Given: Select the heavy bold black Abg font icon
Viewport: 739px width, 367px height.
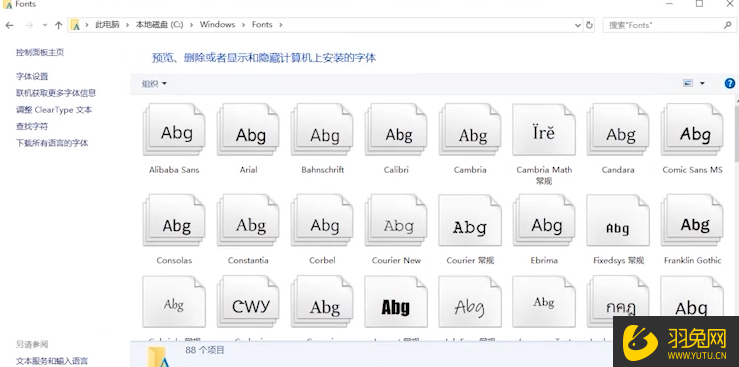Looking at the screenshot, I should pos(396,302).
